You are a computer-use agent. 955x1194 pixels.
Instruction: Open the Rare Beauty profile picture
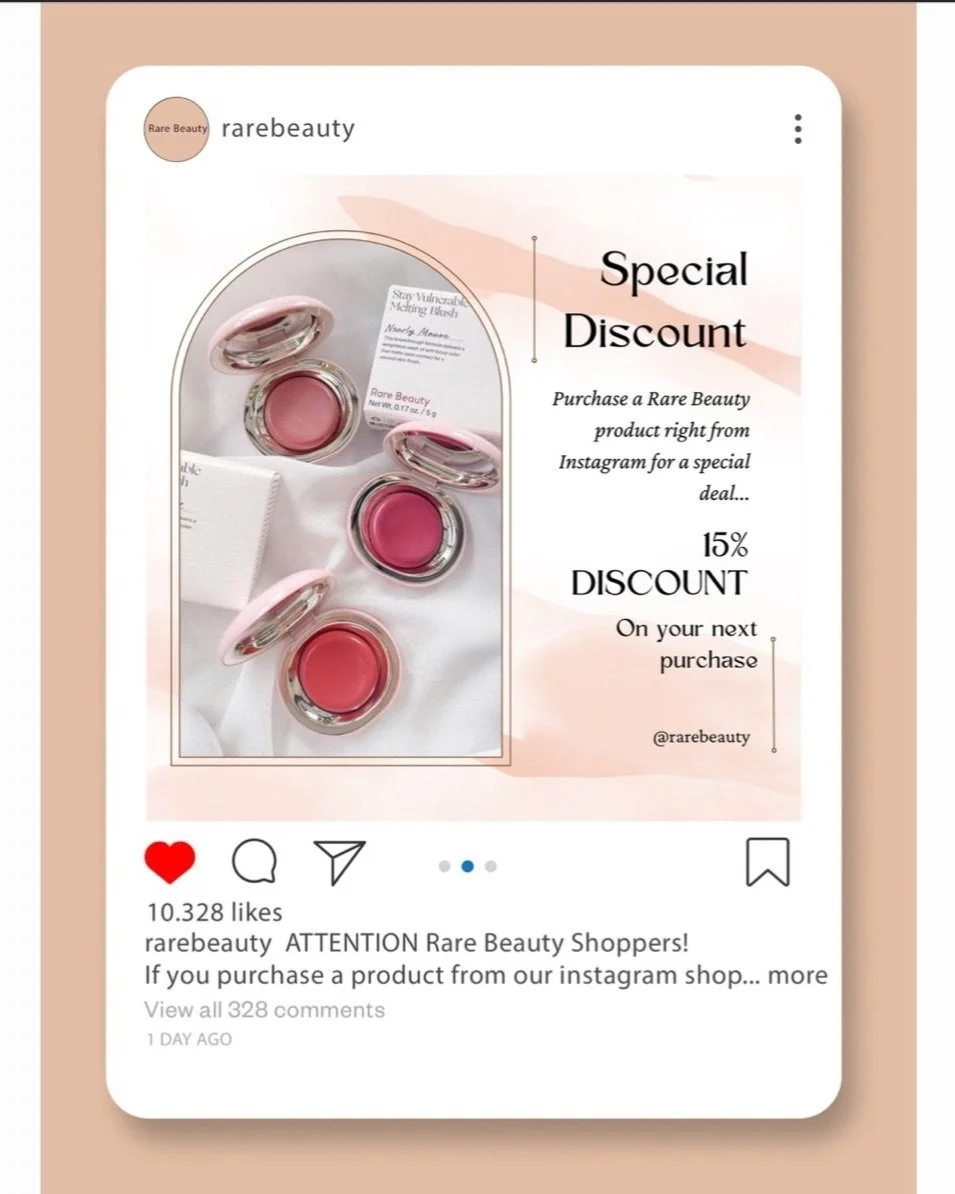[x=177, y=129]
